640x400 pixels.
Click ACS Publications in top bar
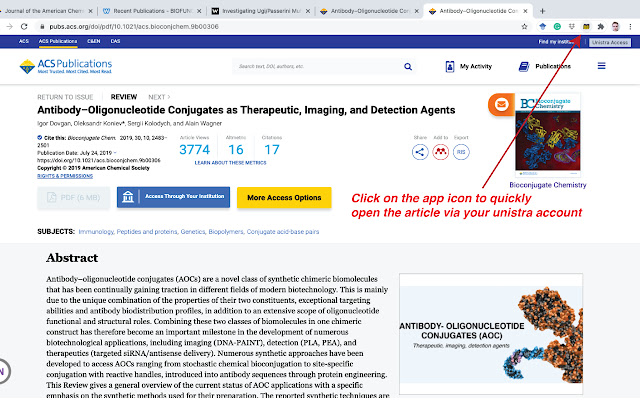pyautogui.click(x=58, y=41)
